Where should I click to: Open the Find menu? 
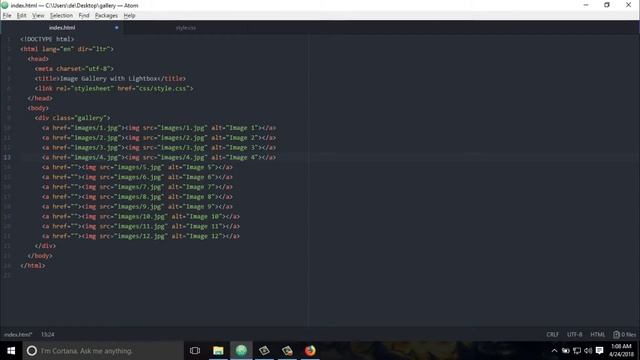(x=84, y=16)
